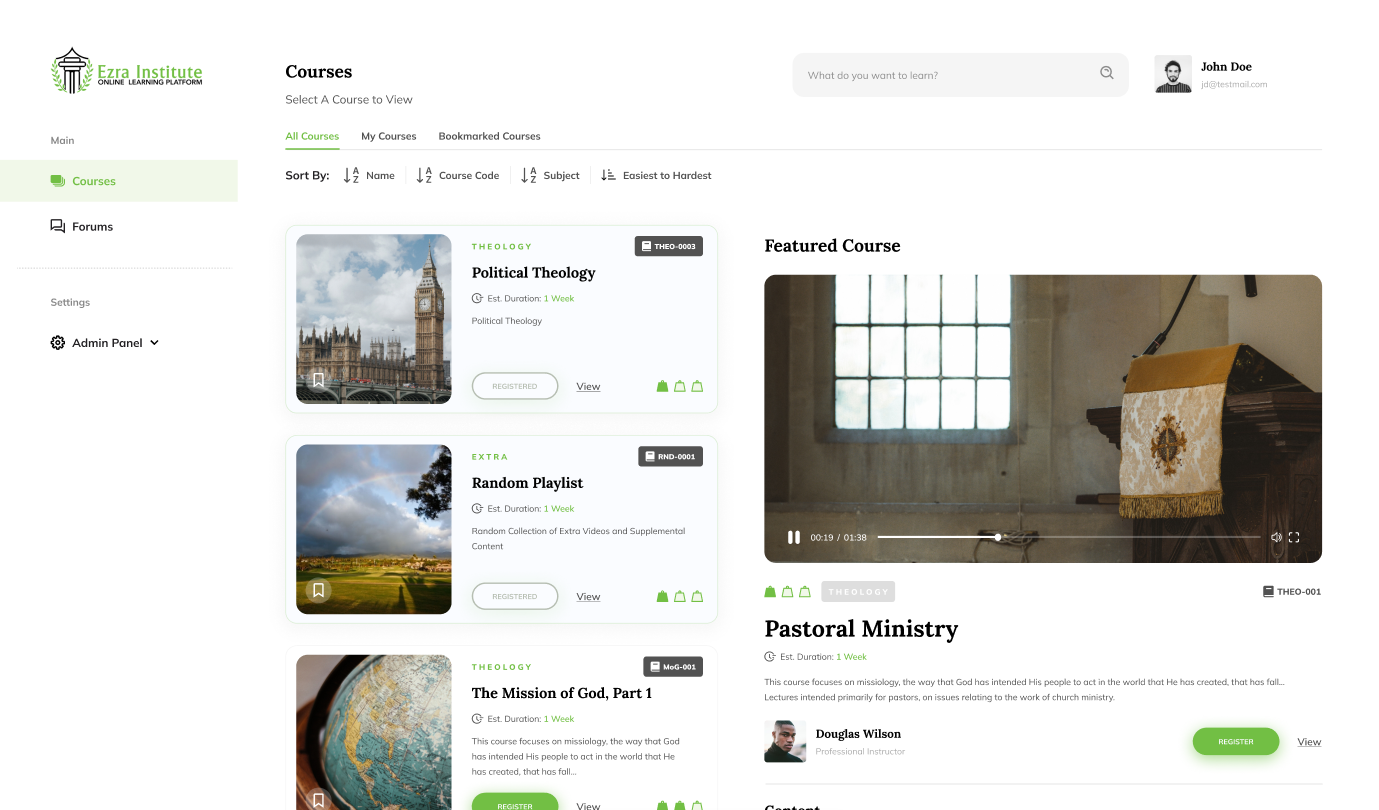Click the jd@testmail.com email text
This screenshot has width=1379, height=810.
click(1234, 85)
